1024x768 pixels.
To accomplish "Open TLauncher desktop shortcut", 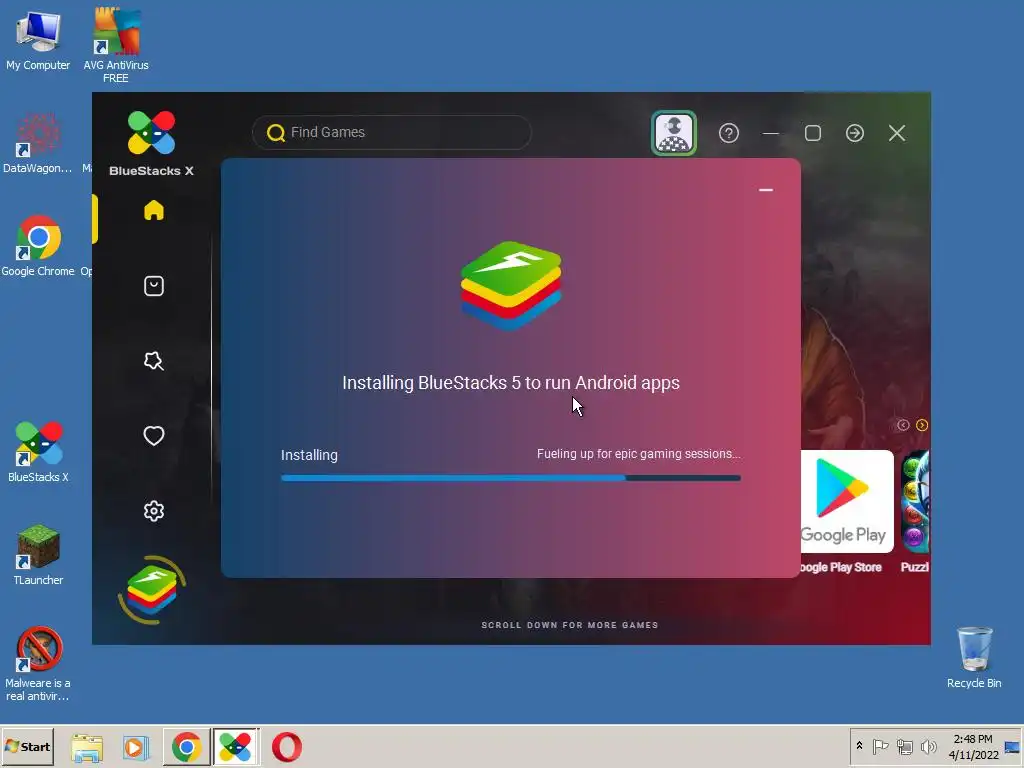I will click(x=38, y=555).
